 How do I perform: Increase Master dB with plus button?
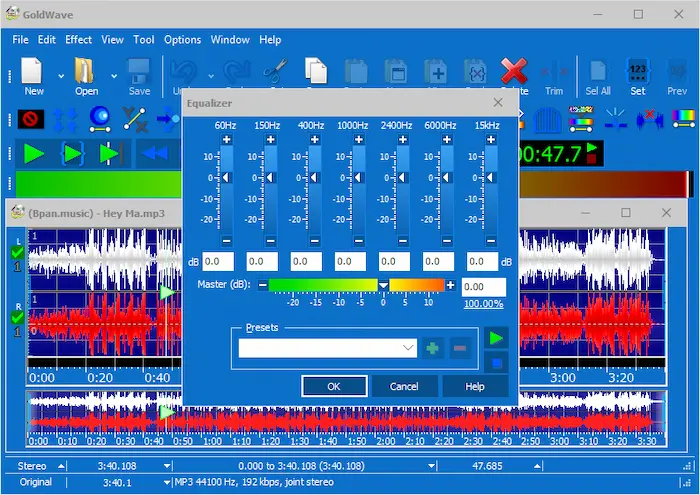coord(450,285)
